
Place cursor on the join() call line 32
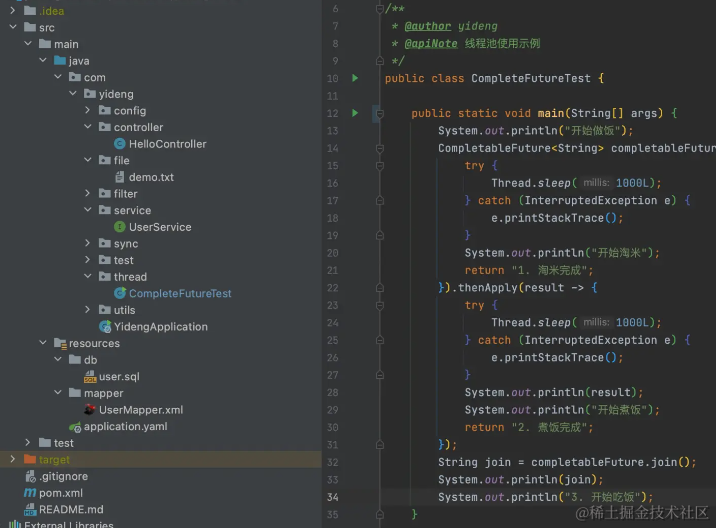click(566, 462)
